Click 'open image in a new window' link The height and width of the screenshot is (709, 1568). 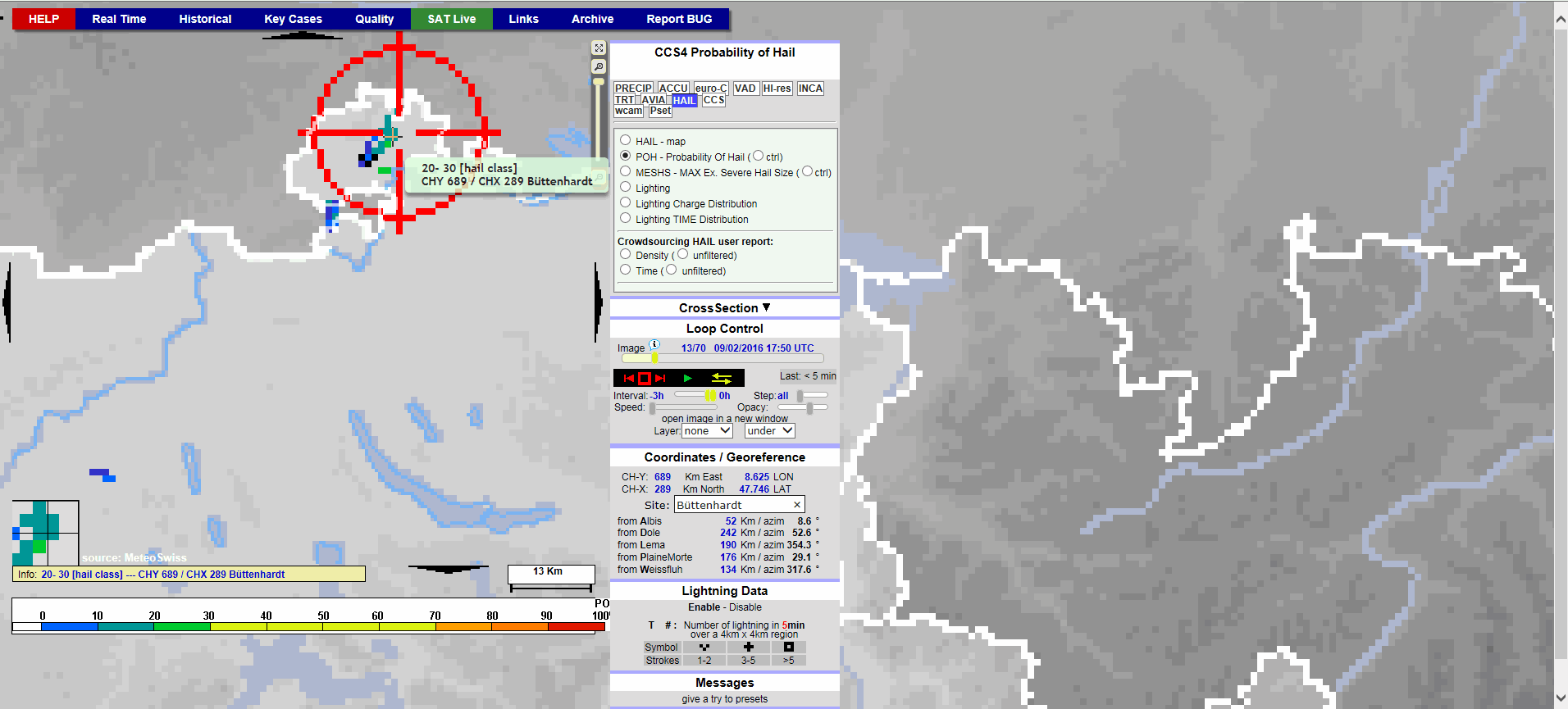[725, 419]
